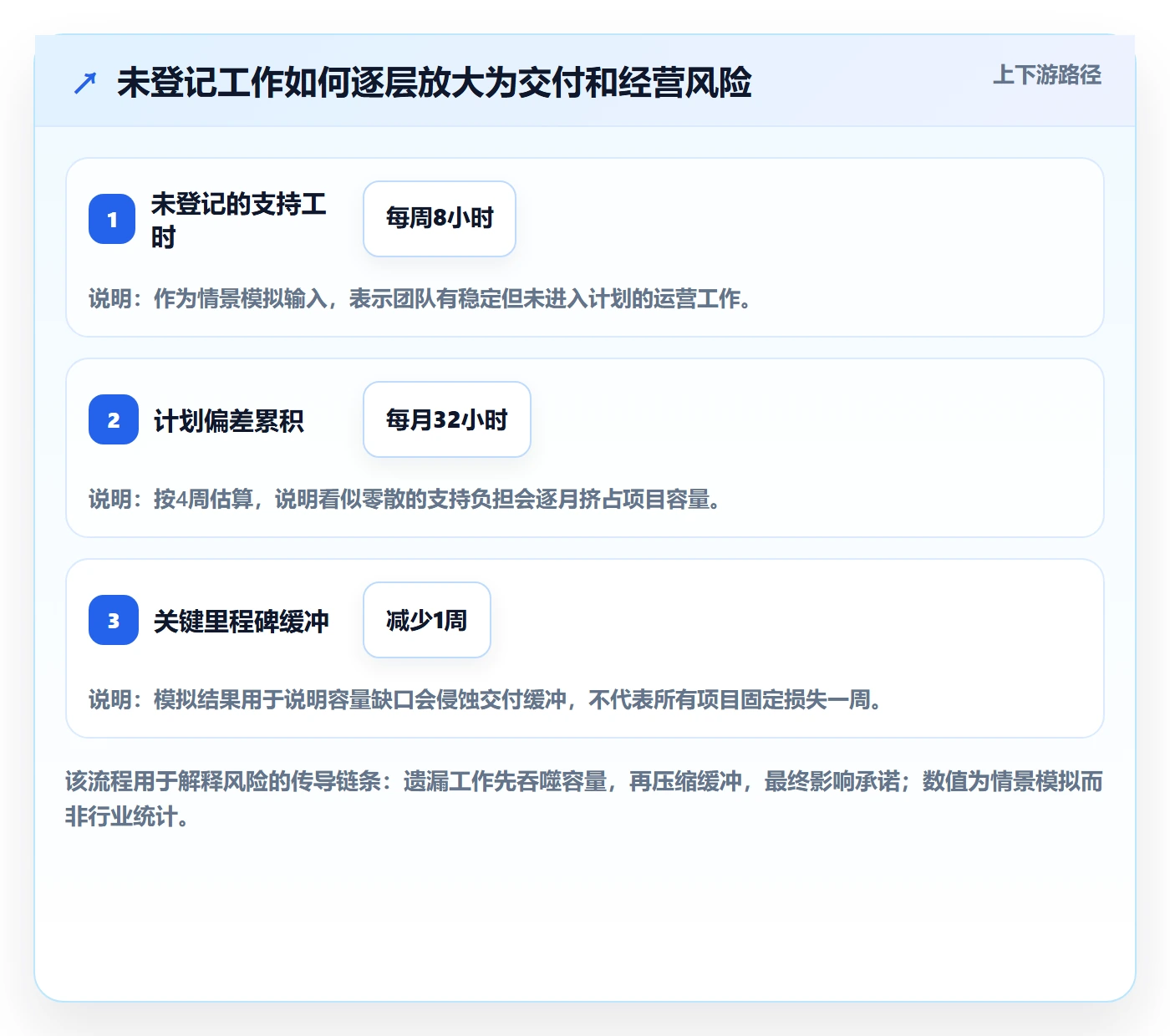Click the step 1 number badge
The height and width of the screenshot is (1036, 1170).
[x=112, y=219]
